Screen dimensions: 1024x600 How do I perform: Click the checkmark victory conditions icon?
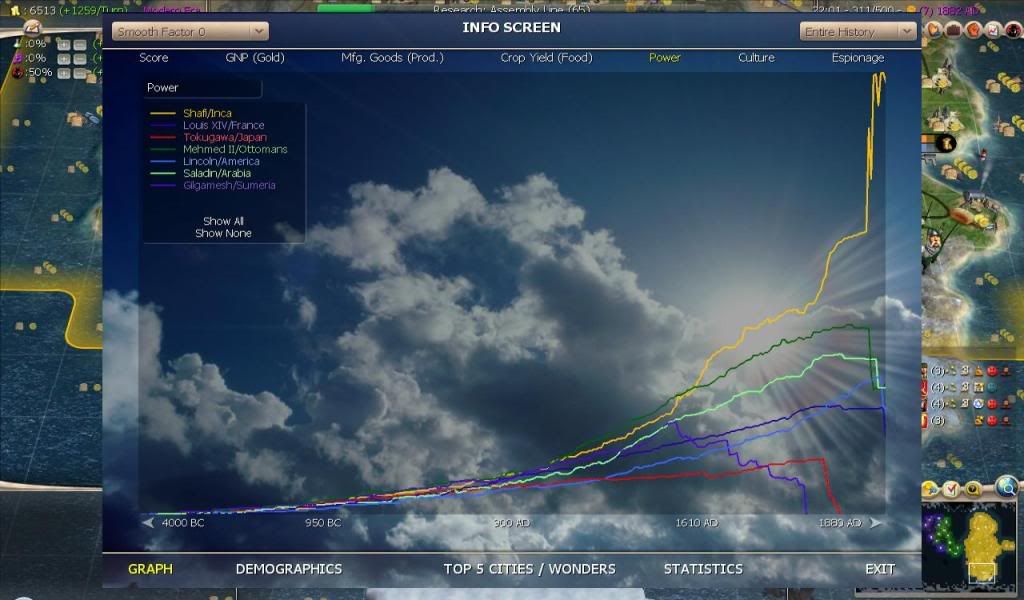point(951,489)
